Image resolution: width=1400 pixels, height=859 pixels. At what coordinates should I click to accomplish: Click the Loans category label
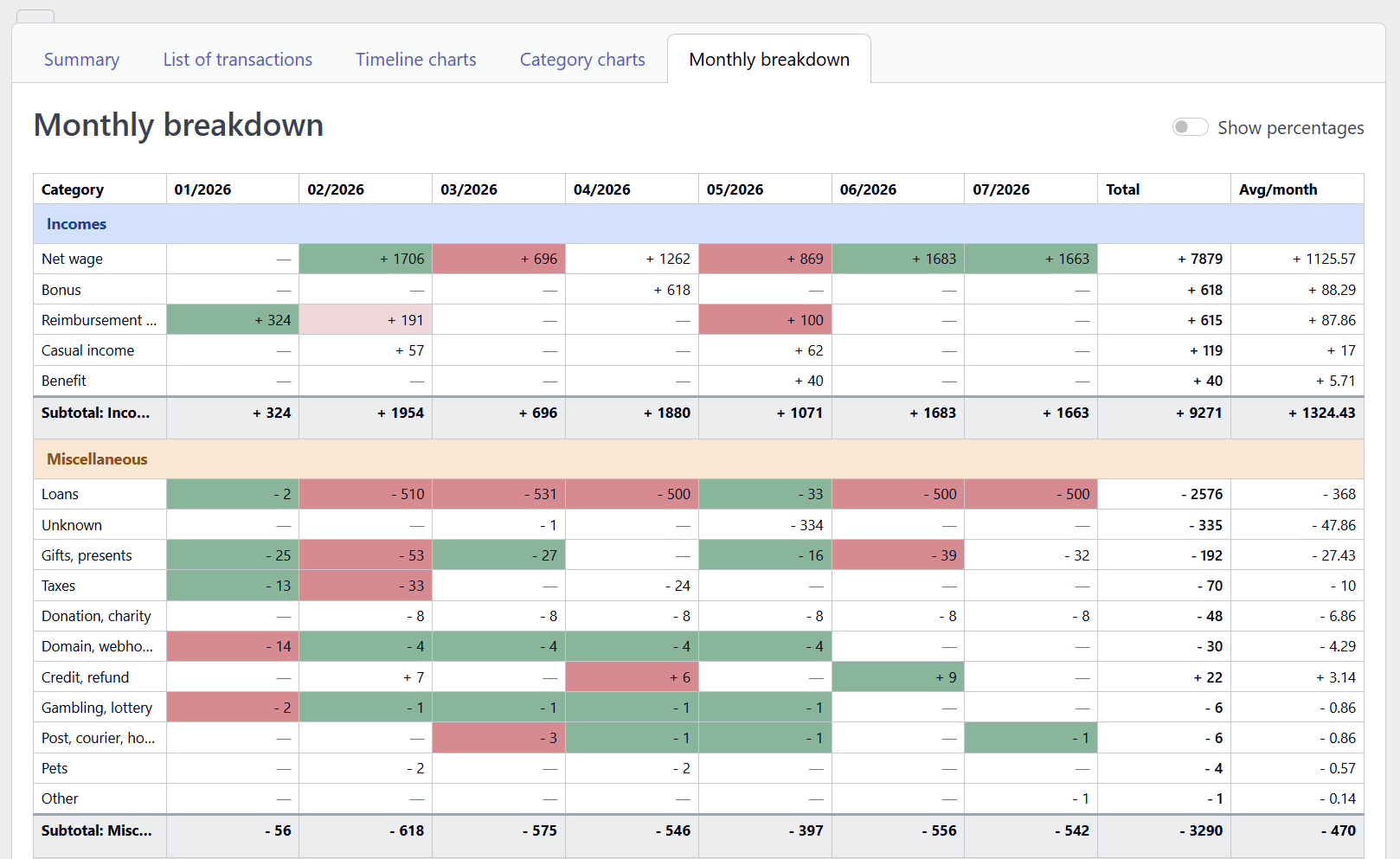(60, 494)
